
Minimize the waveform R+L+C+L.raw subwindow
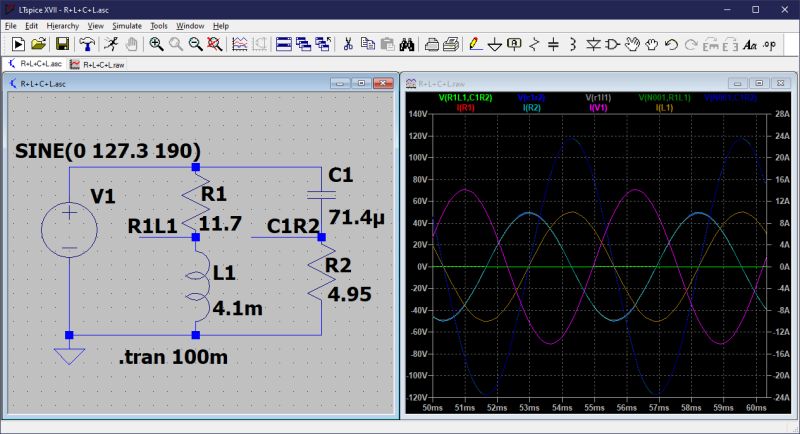click(737, 83)
